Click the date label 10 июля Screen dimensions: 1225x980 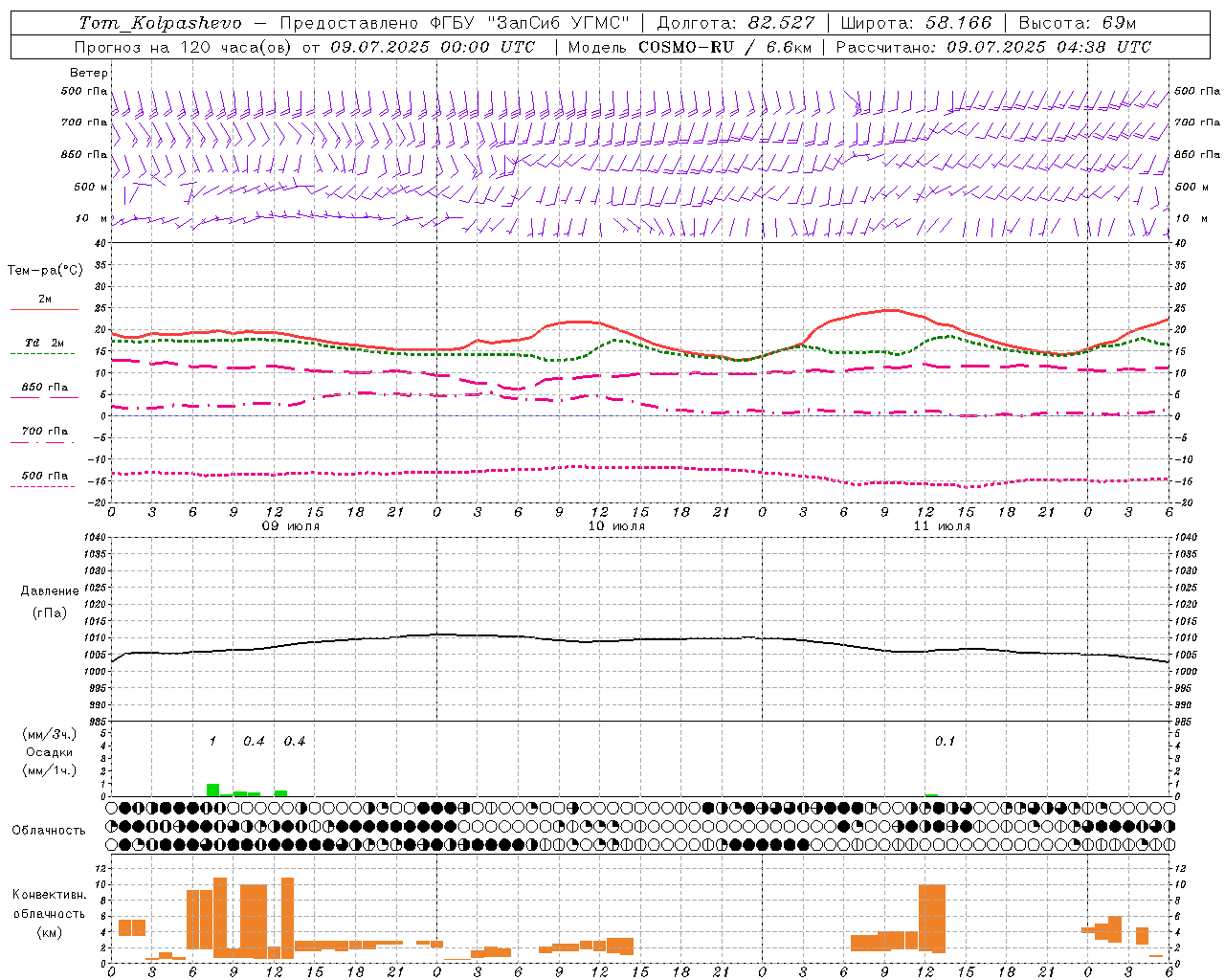(616, 526)
